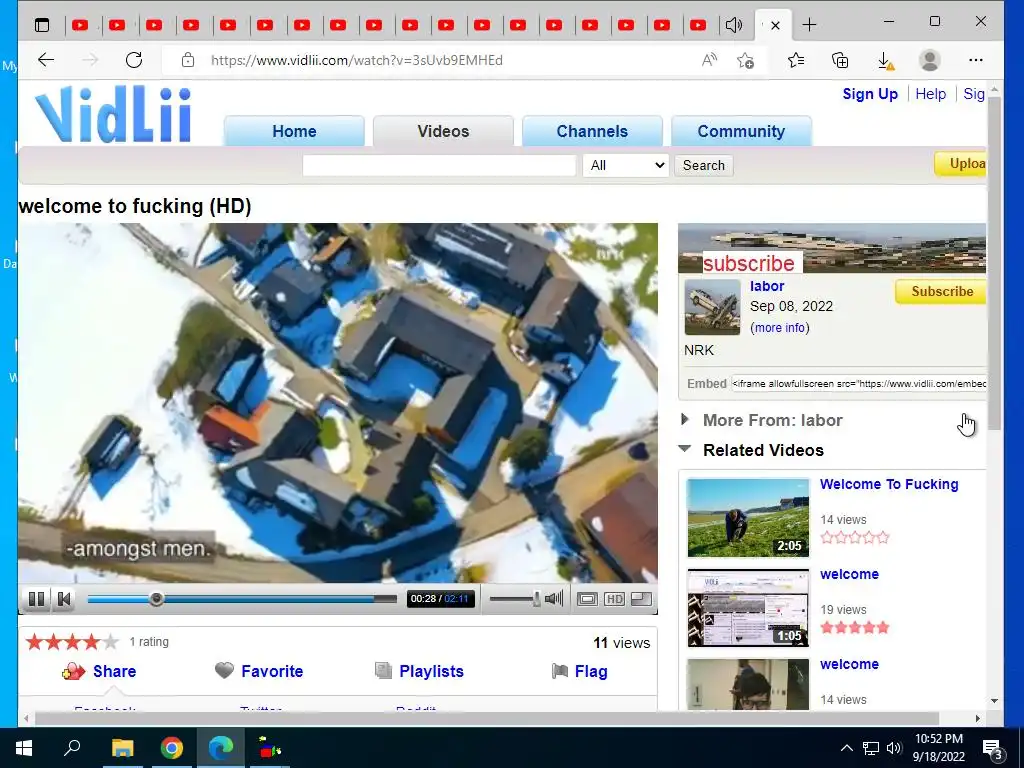The image size is (1024, 768).
Task: Open the Windows Start menu
Action: [x=24, y=748]
